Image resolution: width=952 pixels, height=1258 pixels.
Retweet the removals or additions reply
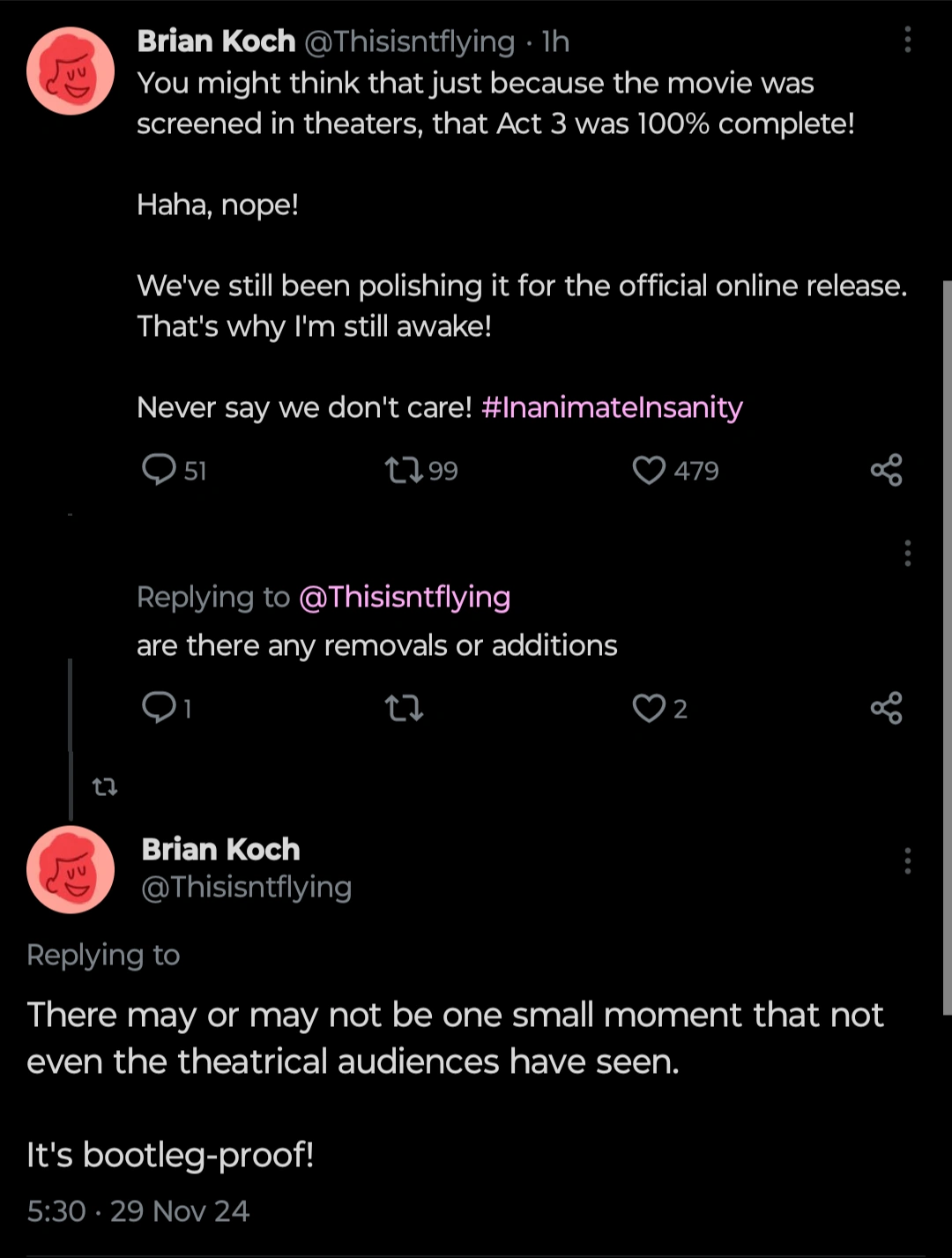(x=405, y=708)
